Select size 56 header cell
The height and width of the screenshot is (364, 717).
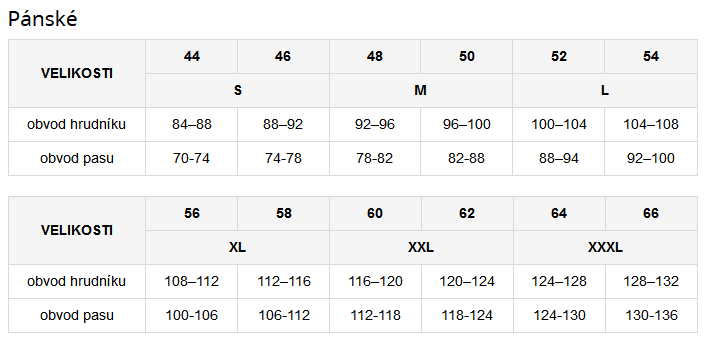click(192, 214)
